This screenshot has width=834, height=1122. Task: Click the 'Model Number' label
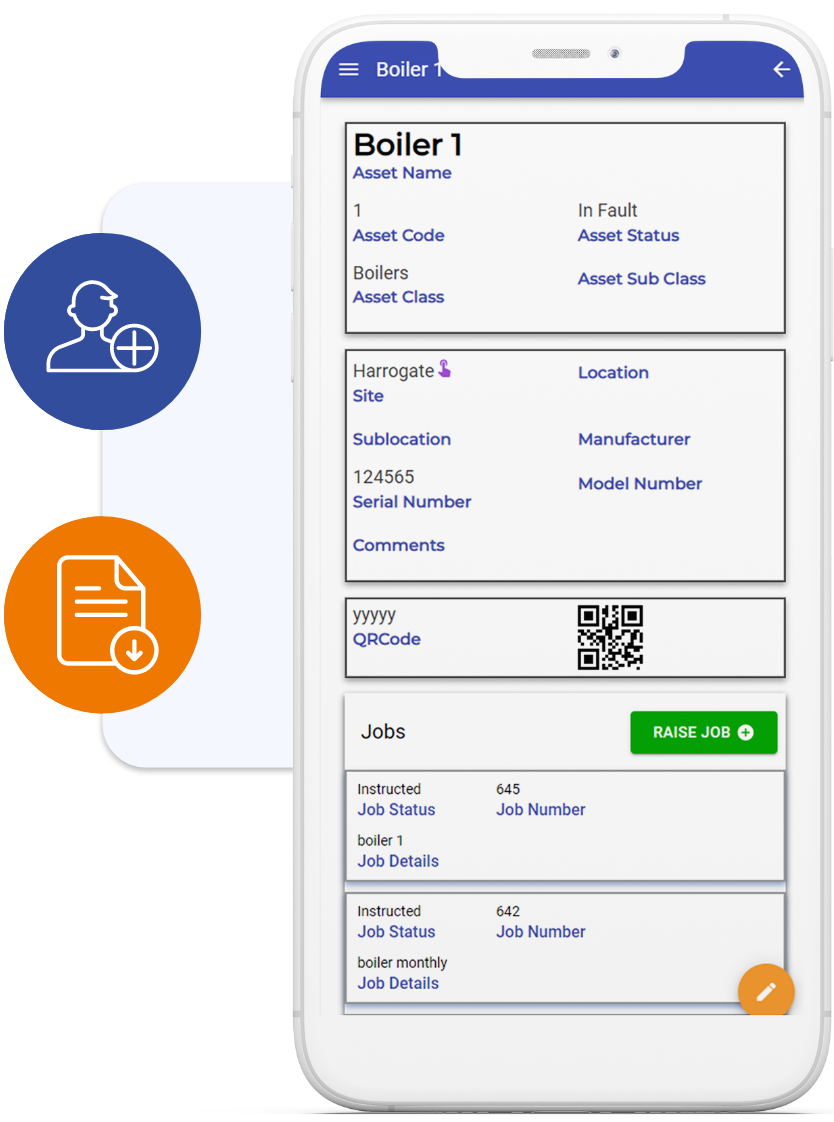tap(639, 484)
